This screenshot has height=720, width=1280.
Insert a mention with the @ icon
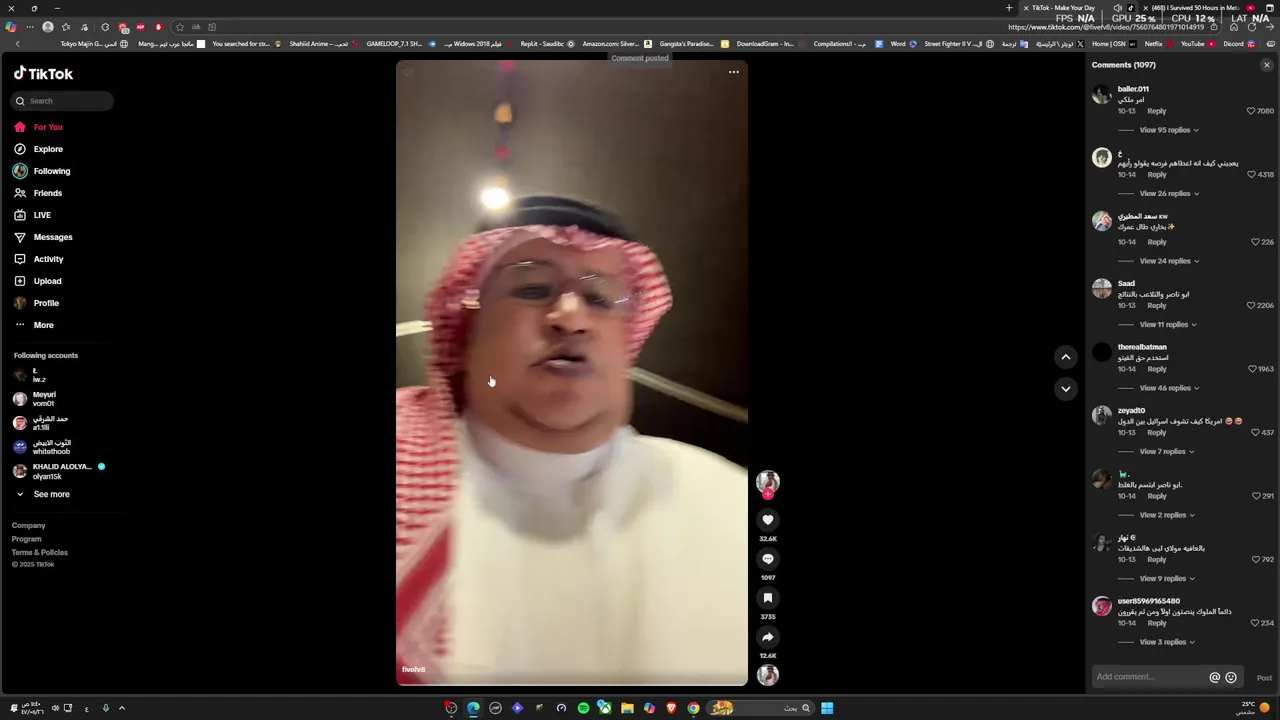[x=1215, y=677]
